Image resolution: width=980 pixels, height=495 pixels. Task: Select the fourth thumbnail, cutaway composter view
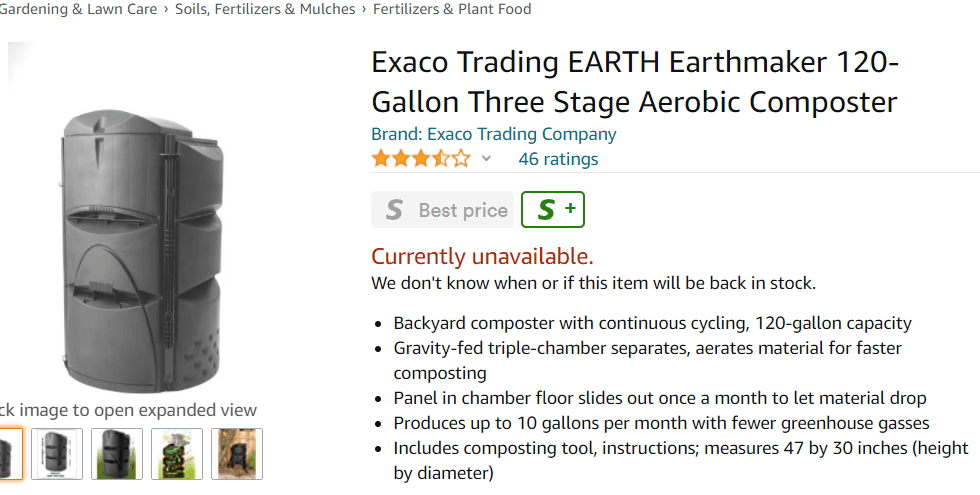coord(177,454)
